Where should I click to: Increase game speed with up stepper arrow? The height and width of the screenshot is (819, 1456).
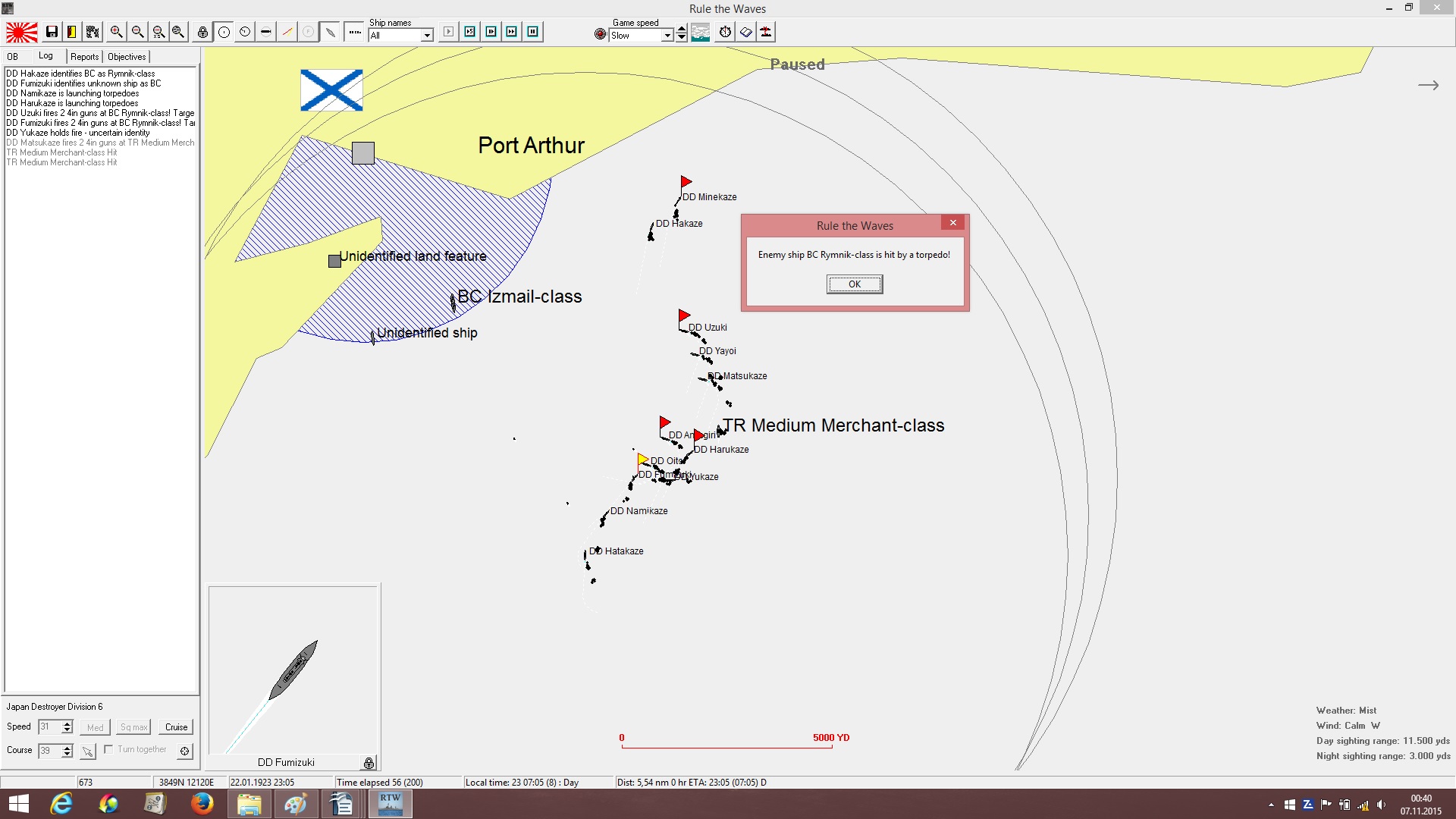682,30
